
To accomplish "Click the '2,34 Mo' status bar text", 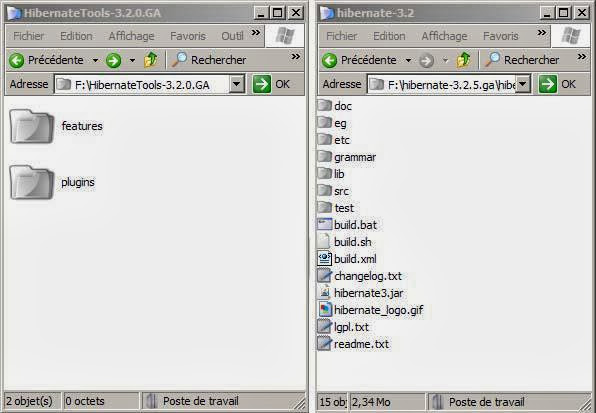I will pos(371,402).
